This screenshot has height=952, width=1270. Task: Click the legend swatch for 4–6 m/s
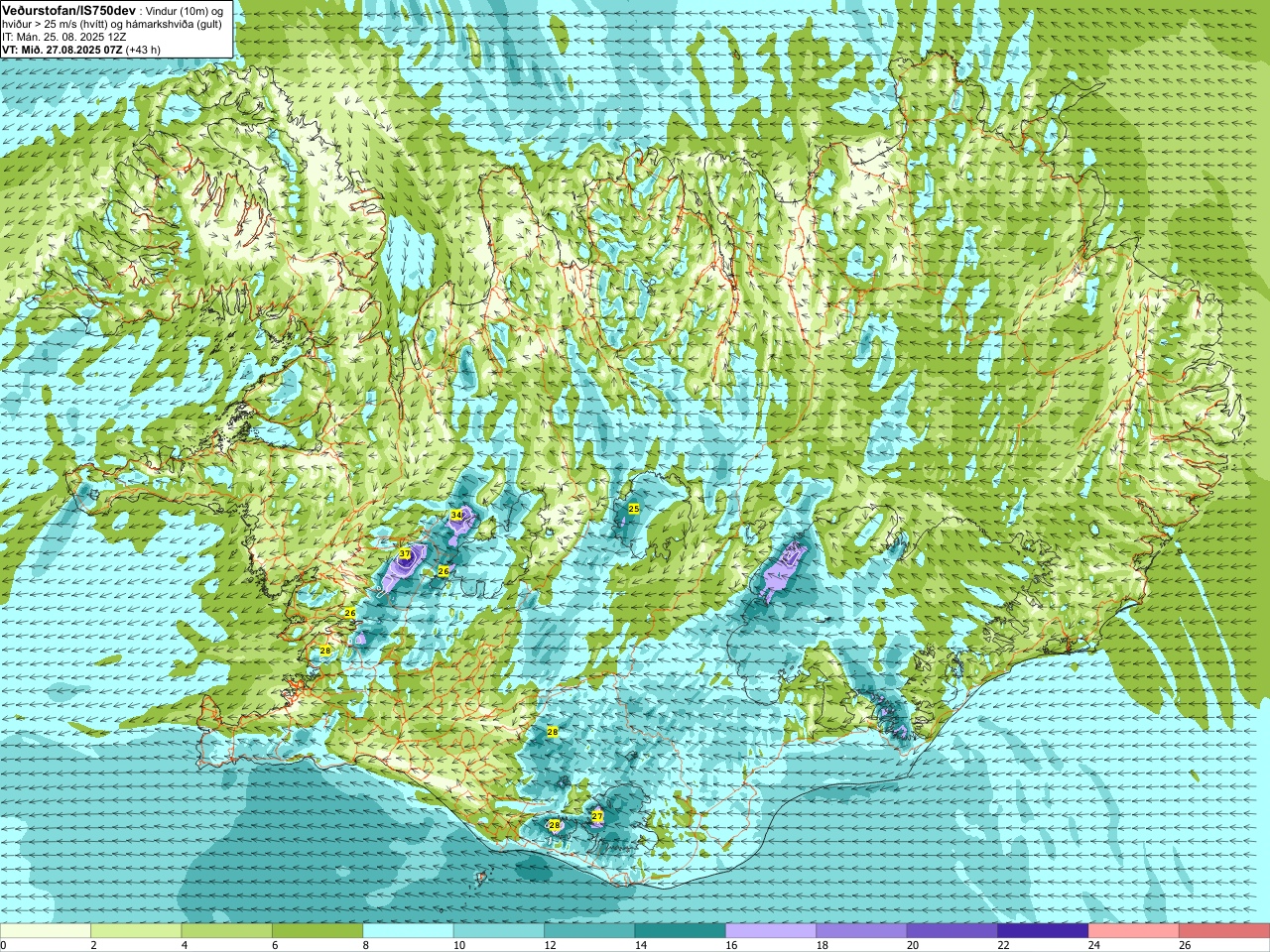click(227, 931)
